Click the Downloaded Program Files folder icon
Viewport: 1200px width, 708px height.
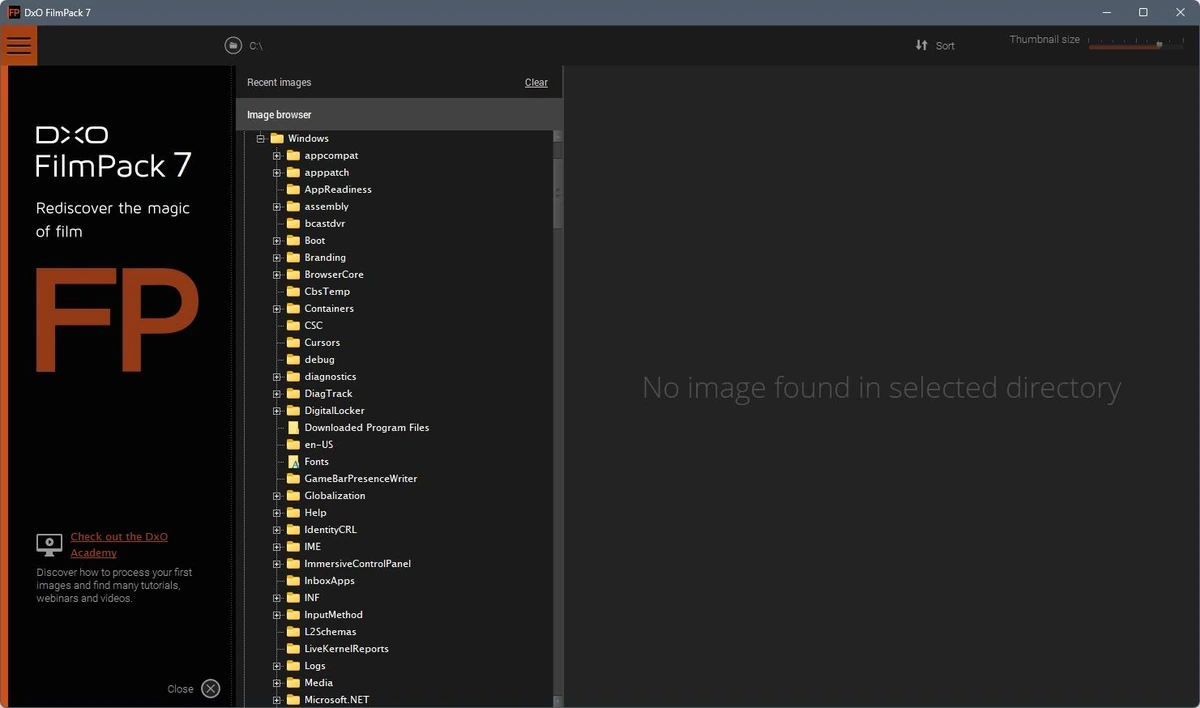pos(294,428)
